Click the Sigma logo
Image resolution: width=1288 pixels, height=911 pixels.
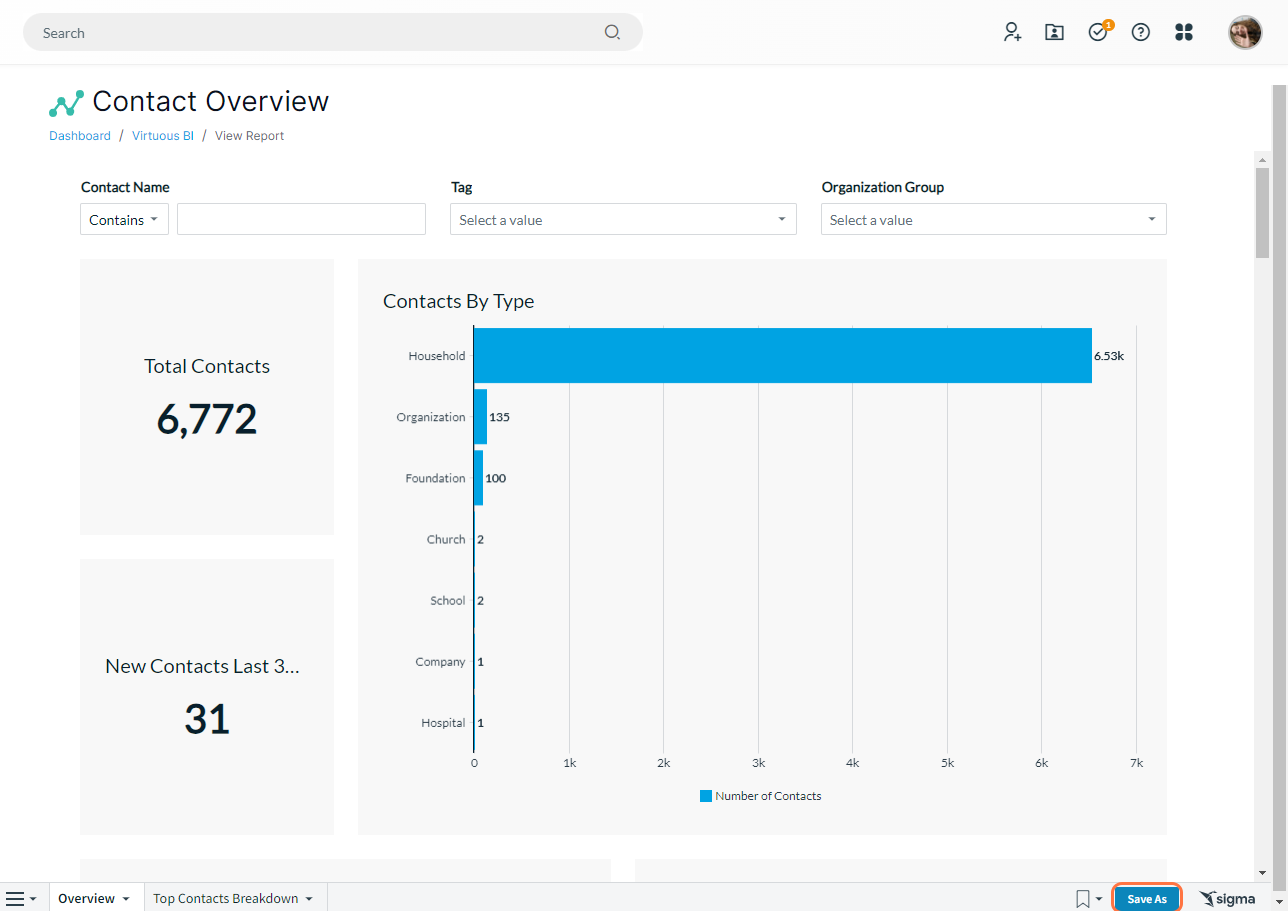coord(1227,899)
